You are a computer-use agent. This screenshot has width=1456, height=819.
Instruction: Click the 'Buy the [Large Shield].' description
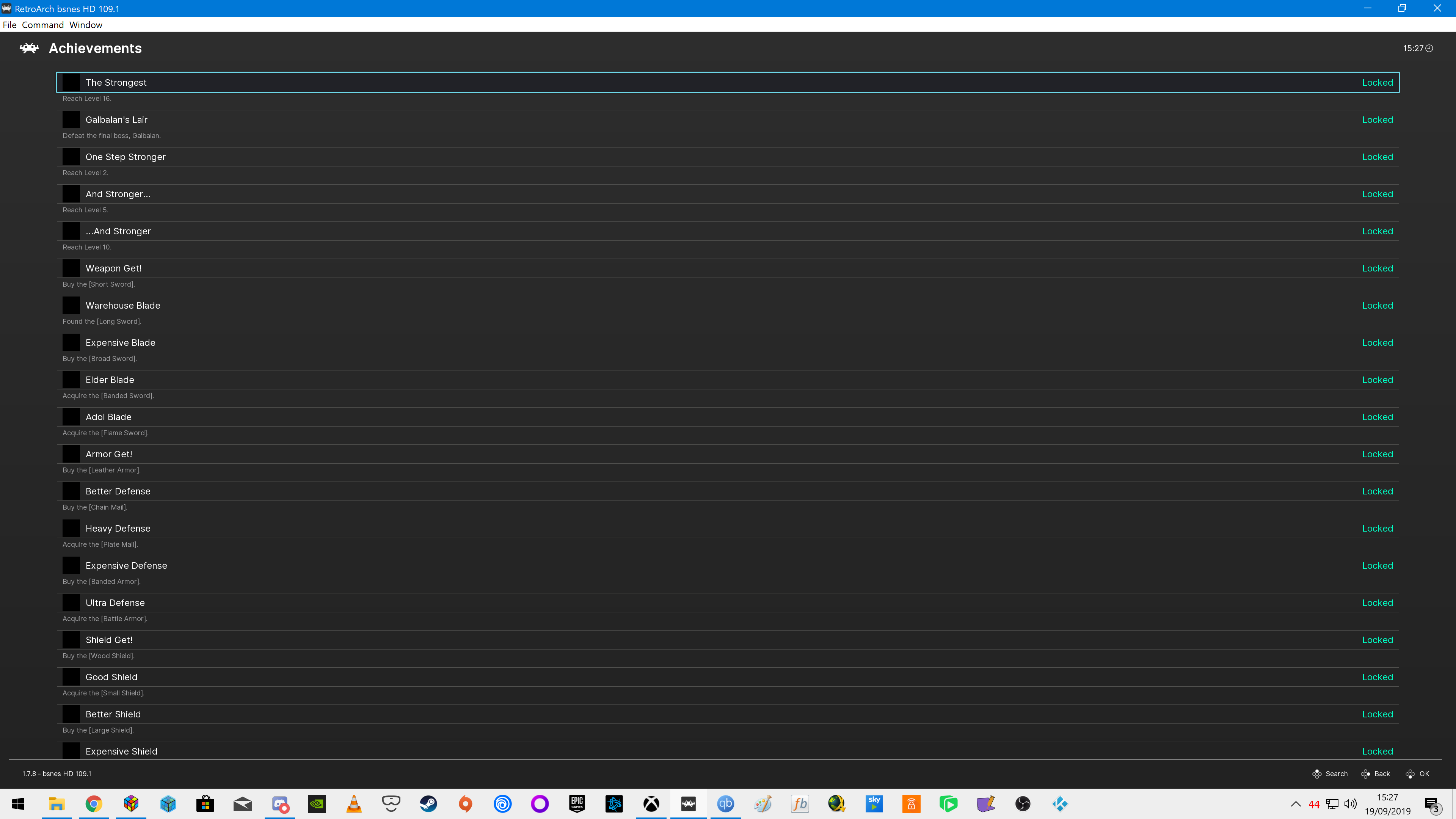(x=98, y=730)
